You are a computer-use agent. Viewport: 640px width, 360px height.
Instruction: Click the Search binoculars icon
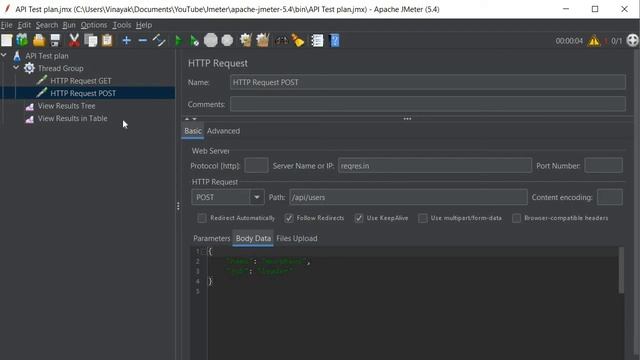[282, 40]
